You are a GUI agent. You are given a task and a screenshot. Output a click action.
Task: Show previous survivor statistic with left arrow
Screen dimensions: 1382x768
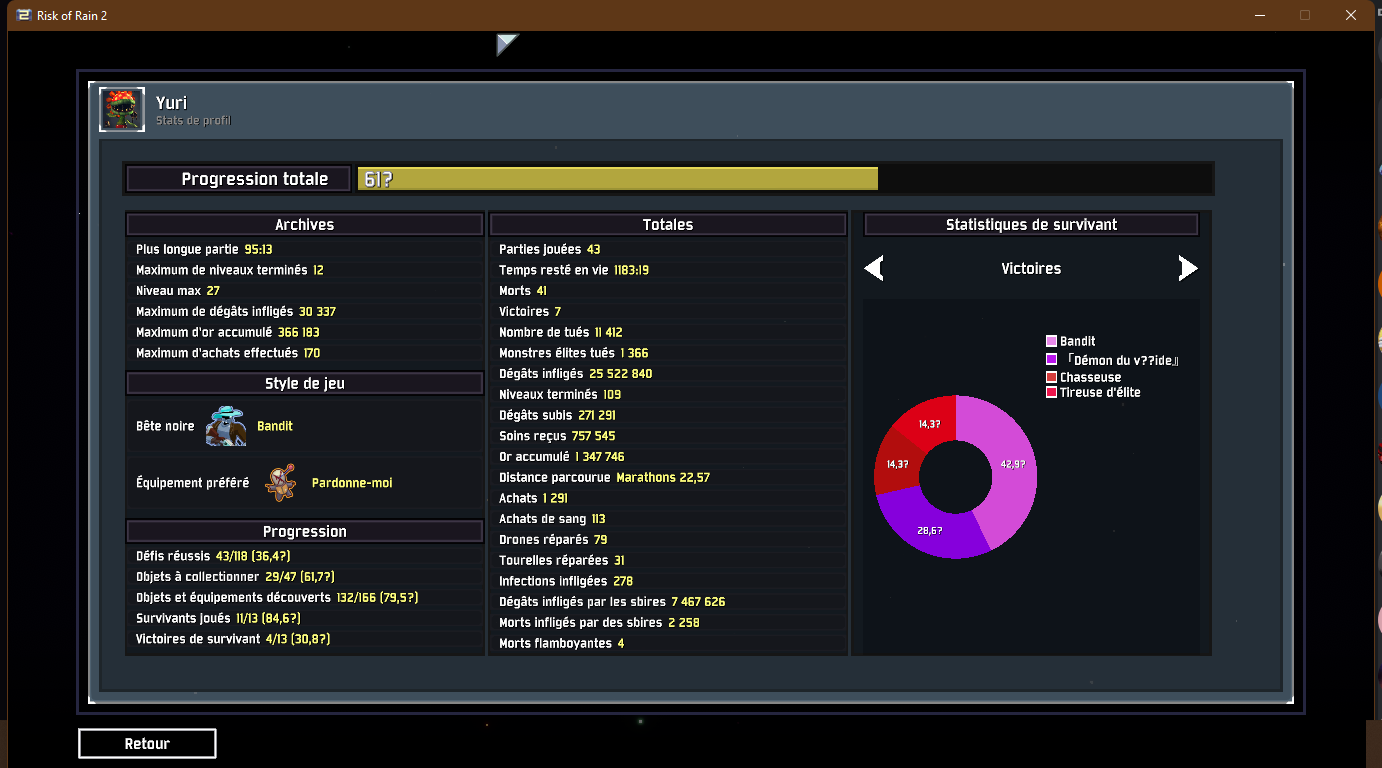coord(874,268)
